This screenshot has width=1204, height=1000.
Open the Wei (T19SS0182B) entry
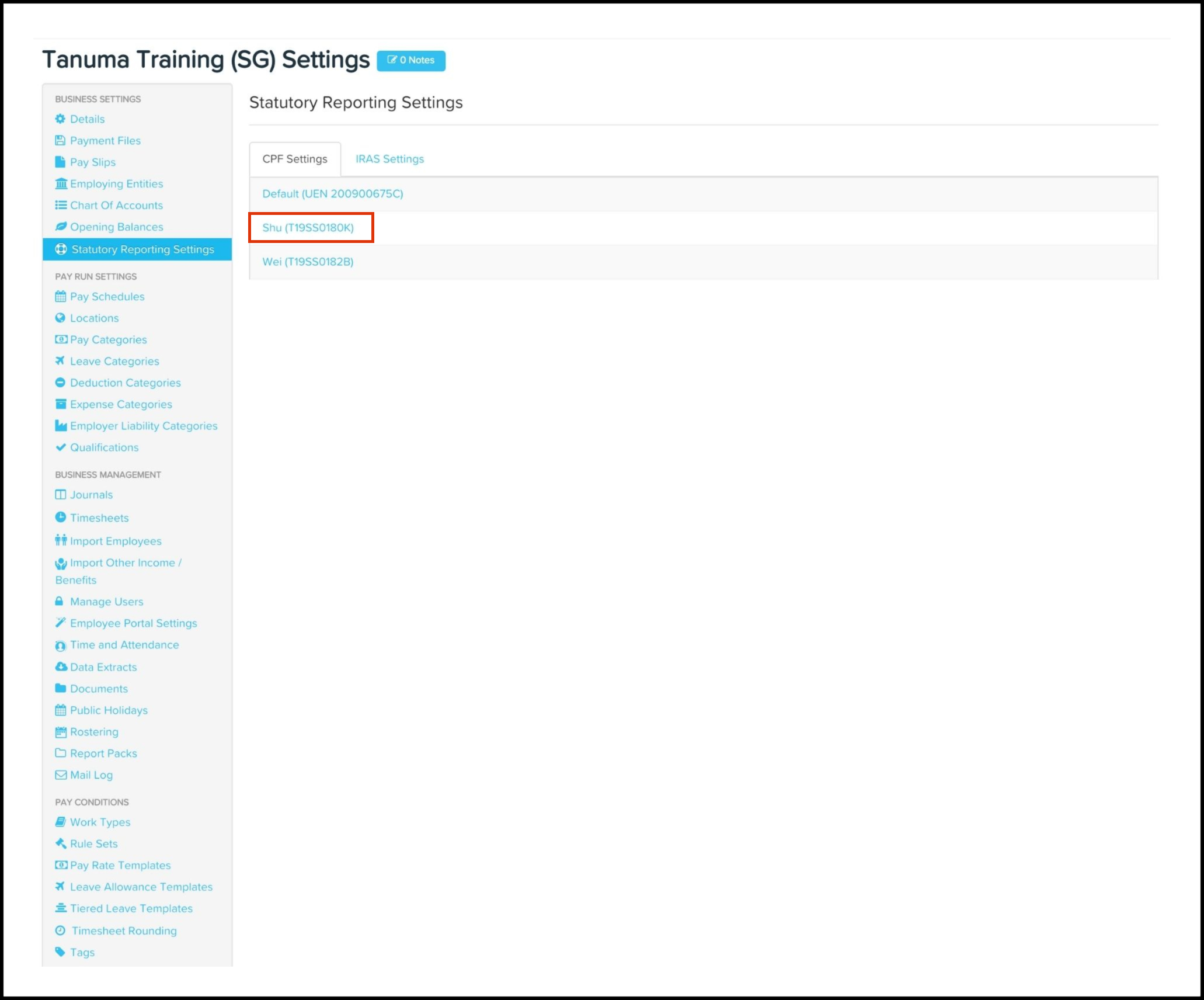308,262
